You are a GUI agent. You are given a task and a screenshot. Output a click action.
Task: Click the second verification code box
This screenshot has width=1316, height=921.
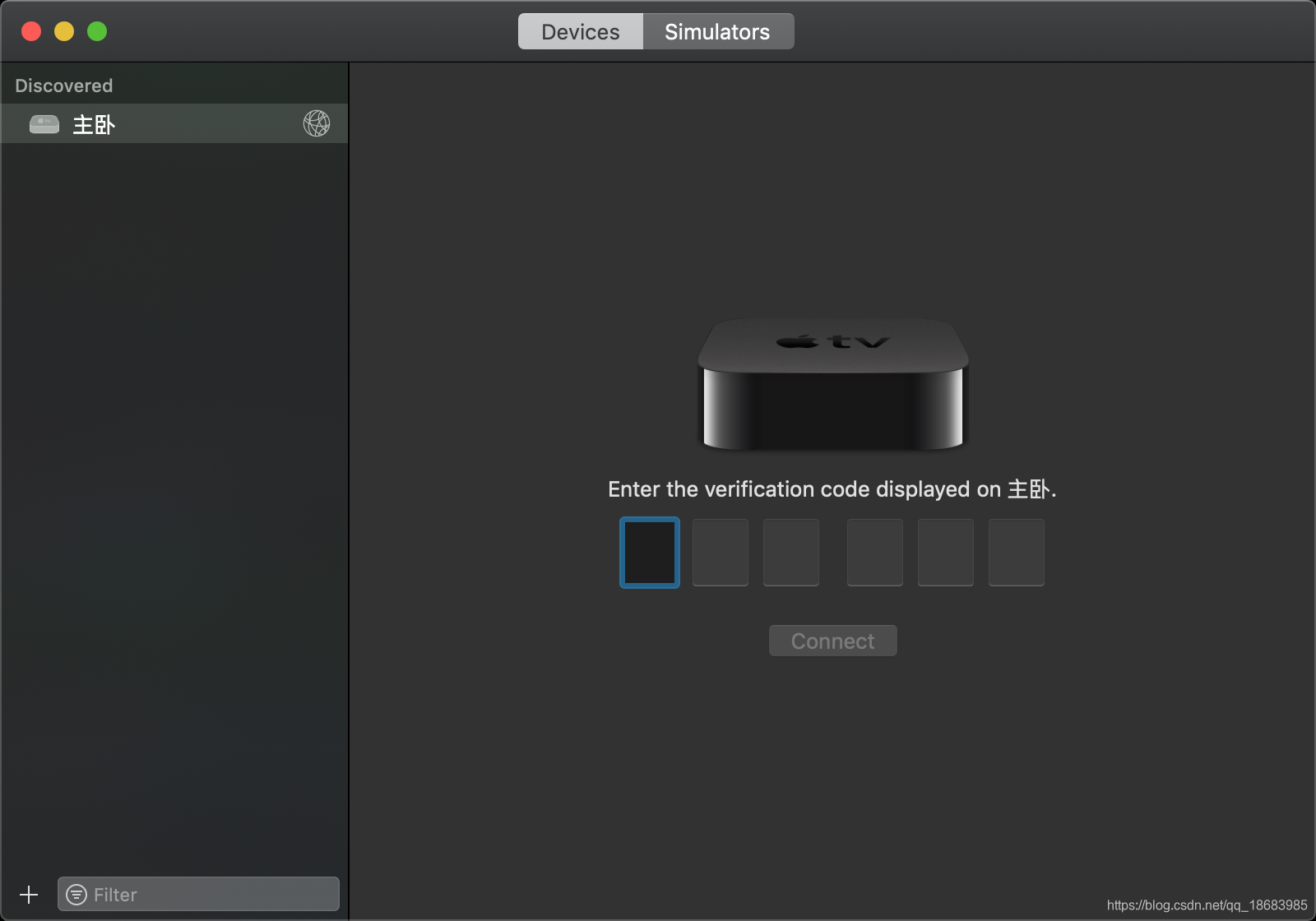click(721, 553)
